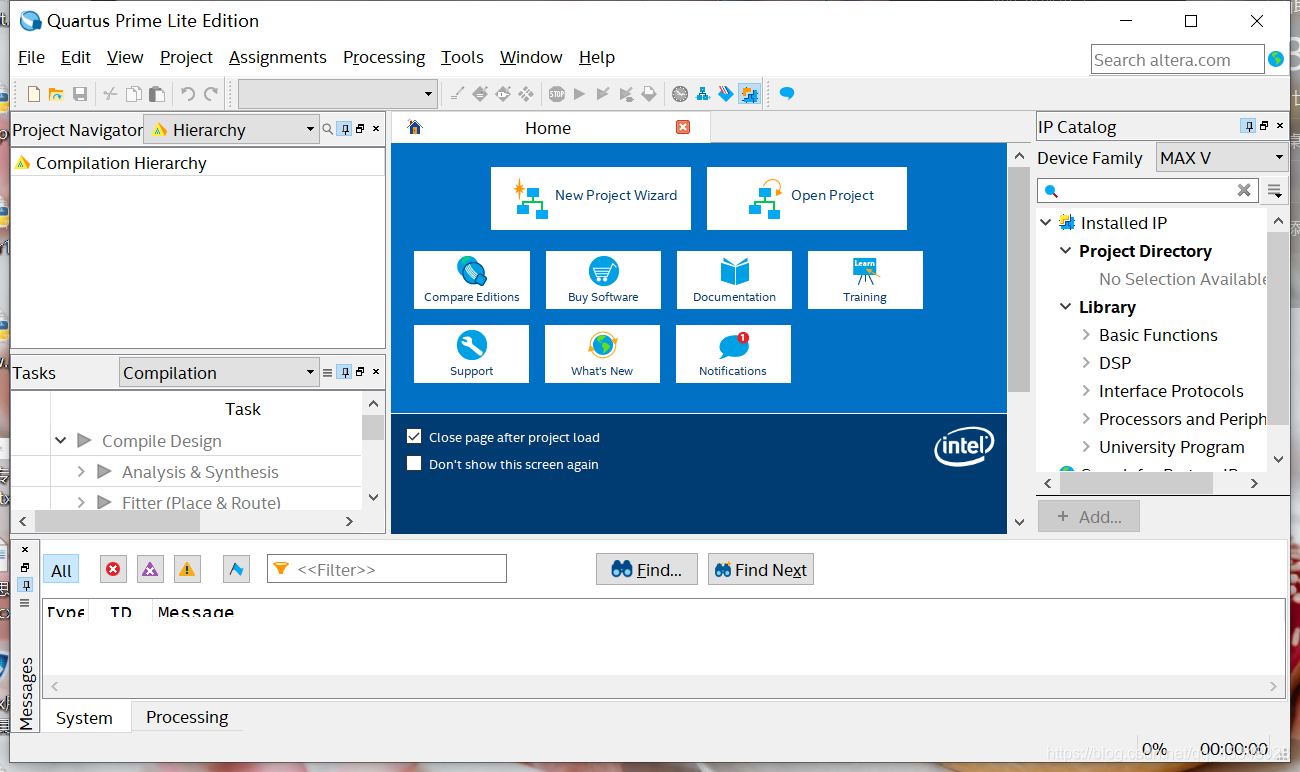
Task: Expand the University Program library folder
Action: 1087,447
